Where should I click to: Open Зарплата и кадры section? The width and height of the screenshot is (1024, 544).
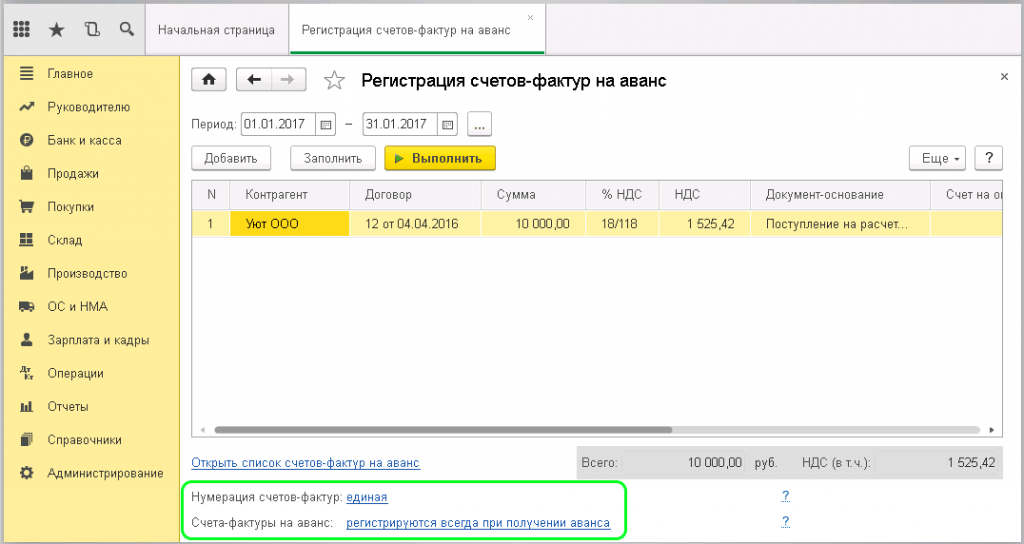tap(98, 340)
